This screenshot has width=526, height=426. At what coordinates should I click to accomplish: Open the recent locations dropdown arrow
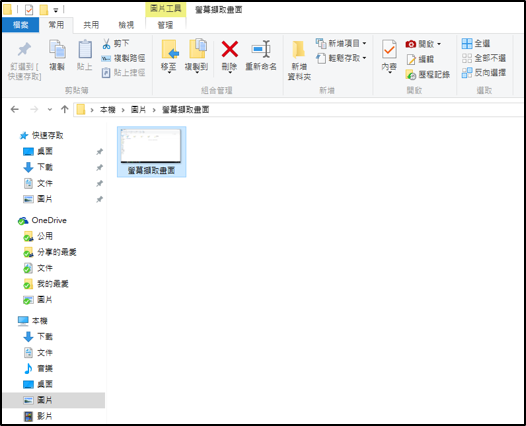[50, 109]
